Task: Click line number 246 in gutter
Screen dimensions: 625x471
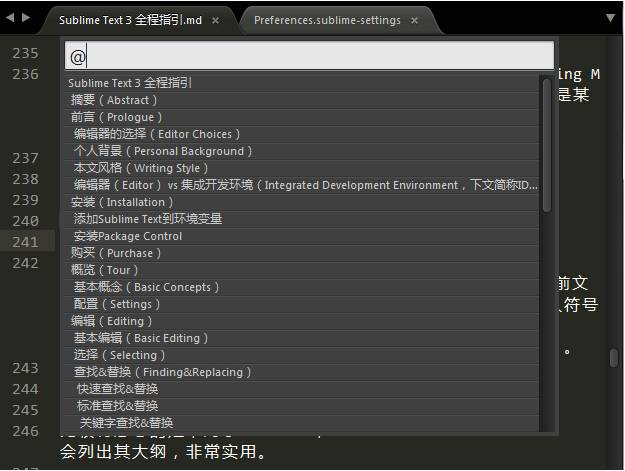Action: [x=26, y=431]
